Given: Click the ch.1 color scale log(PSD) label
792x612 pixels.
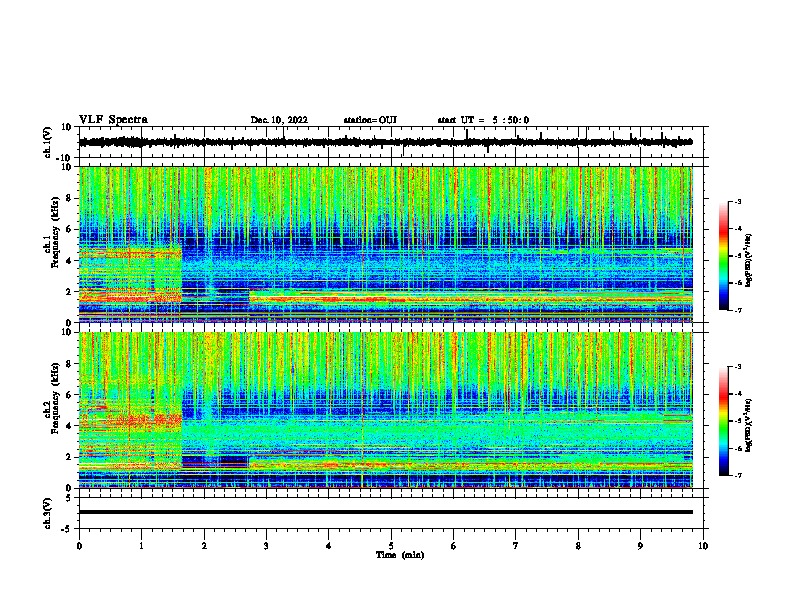Looking at the screenshot, I should 749,261.
